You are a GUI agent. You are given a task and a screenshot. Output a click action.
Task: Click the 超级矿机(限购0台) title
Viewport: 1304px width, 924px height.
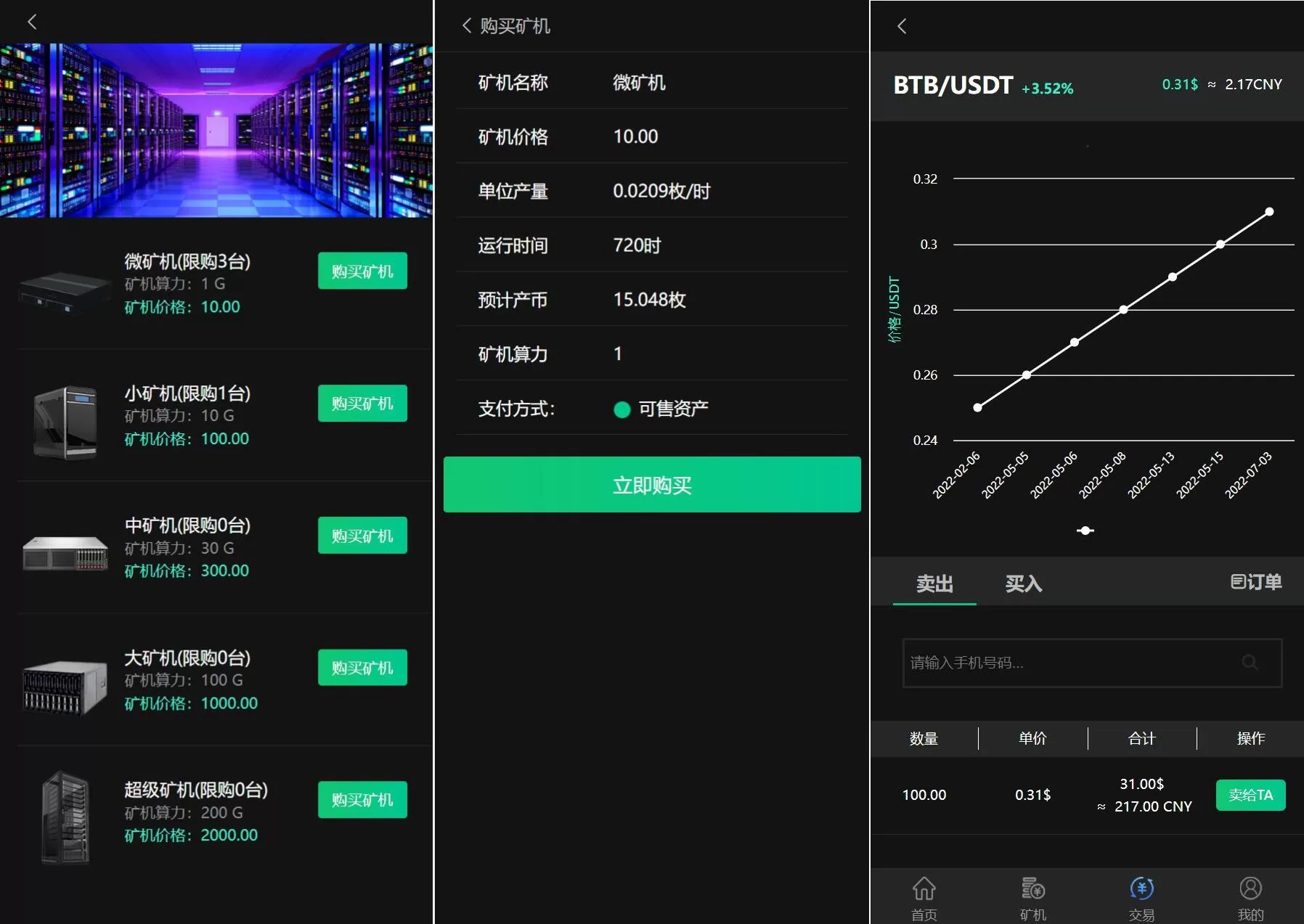pyautogui.click(x=196, y=790)
